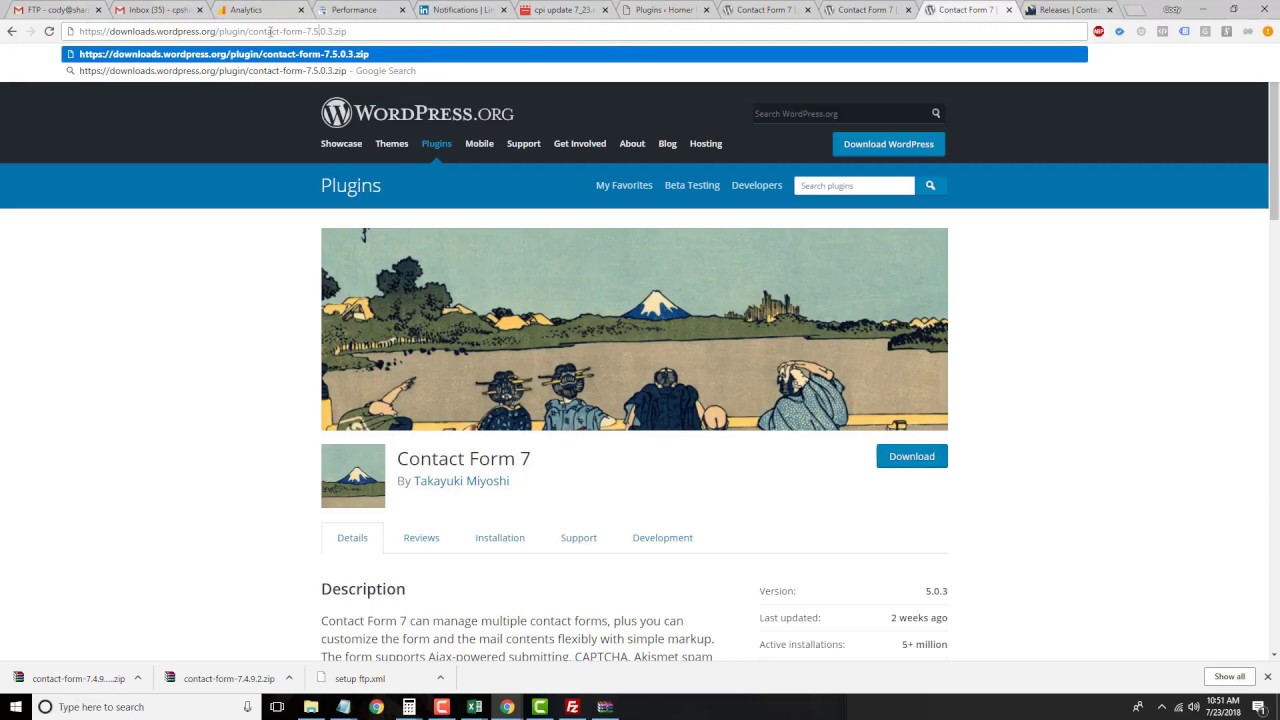Click the blue Download plugin button
This screenshot has height=720, width=1280.
click(912, 456)
